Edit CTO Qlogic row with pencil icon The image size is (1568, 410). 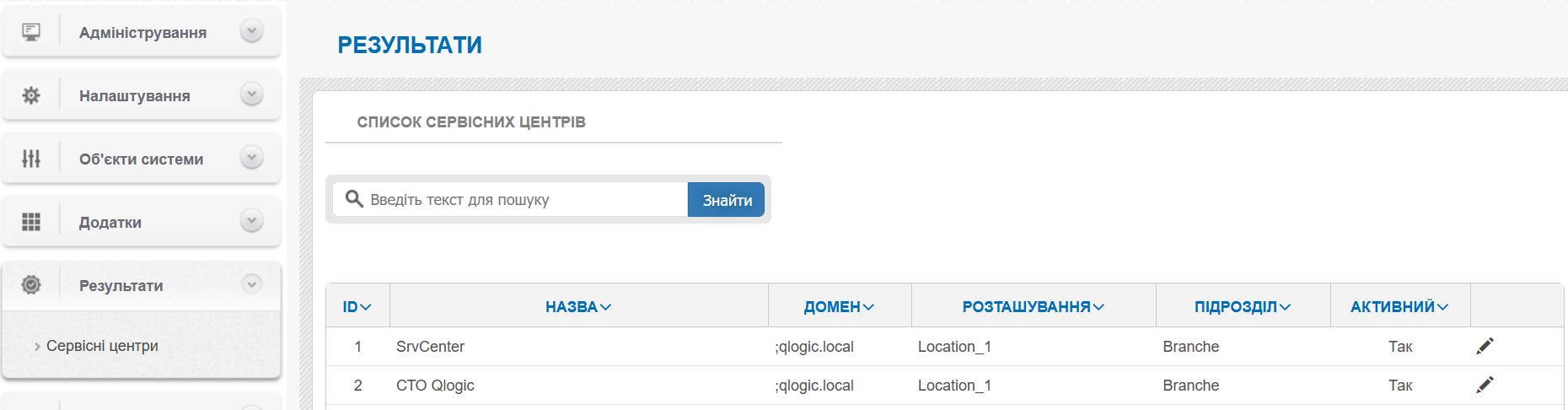pos(1485,385)
